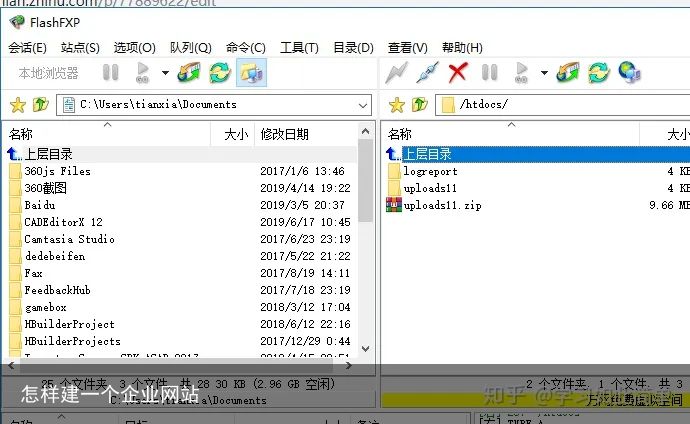Click the remote pane pause button
Image resolution: width=690 pixels, height=424 pixels.
coord(489,73)
